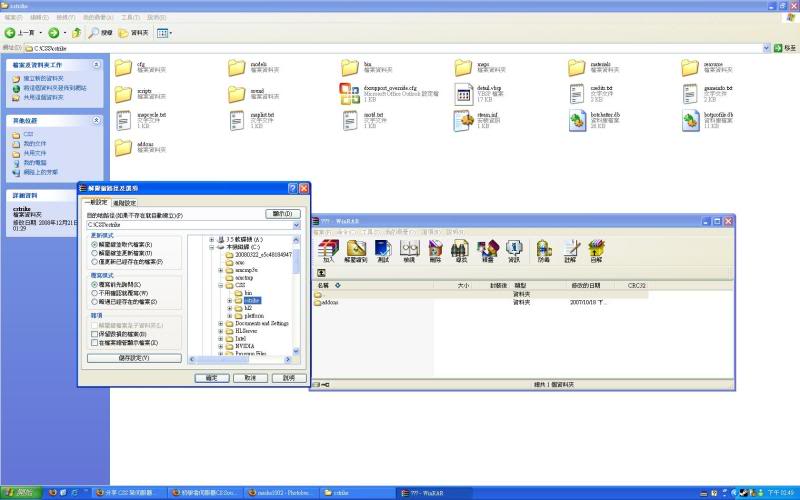800x500 pixels.
Task: Click the WinRAR Extract To toolbar icon
Action: tap(356, 249)
